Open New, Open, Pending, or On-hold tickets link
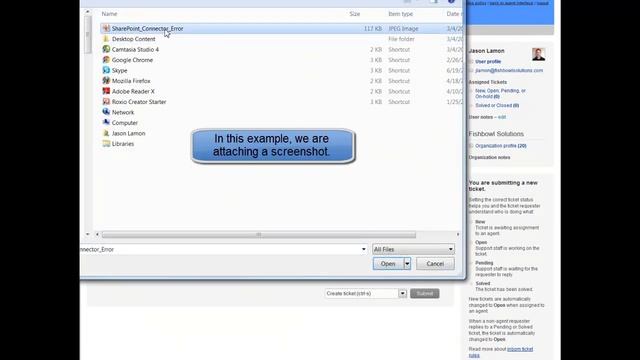The image size is (640, 360). click(500, 93)
